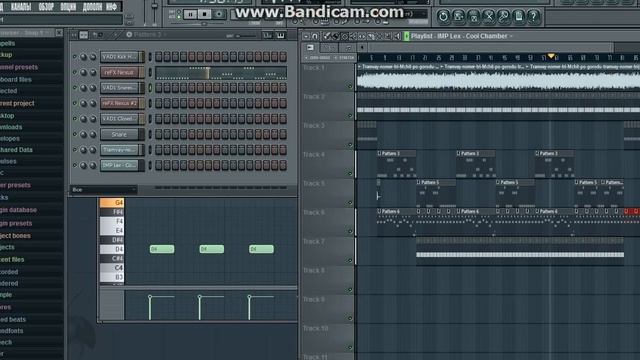
Task: Open the ОБЗОР menu
Action: [46, 7]
